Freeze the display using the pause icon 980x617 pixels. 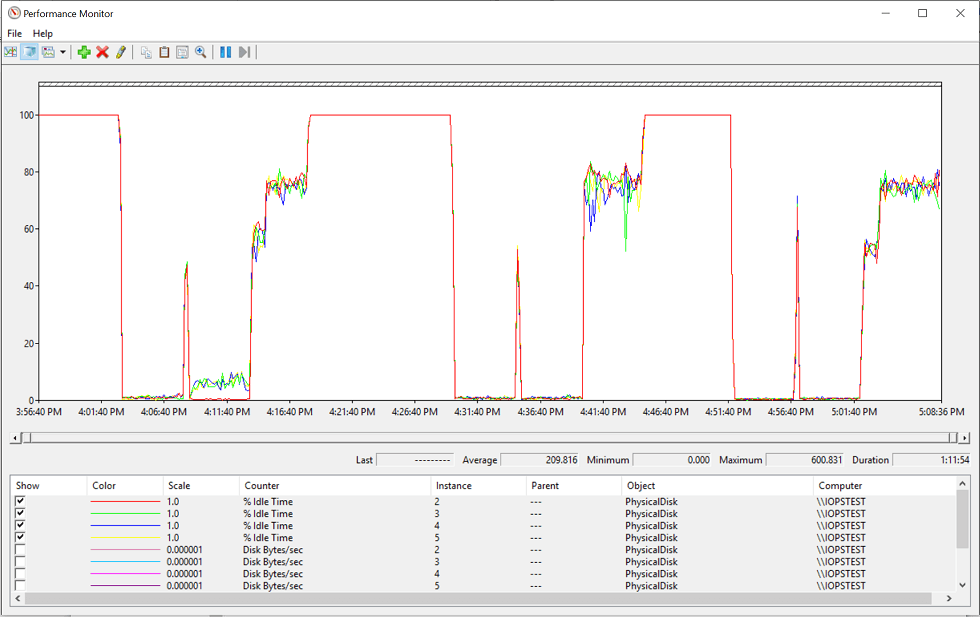click(225, 51)
